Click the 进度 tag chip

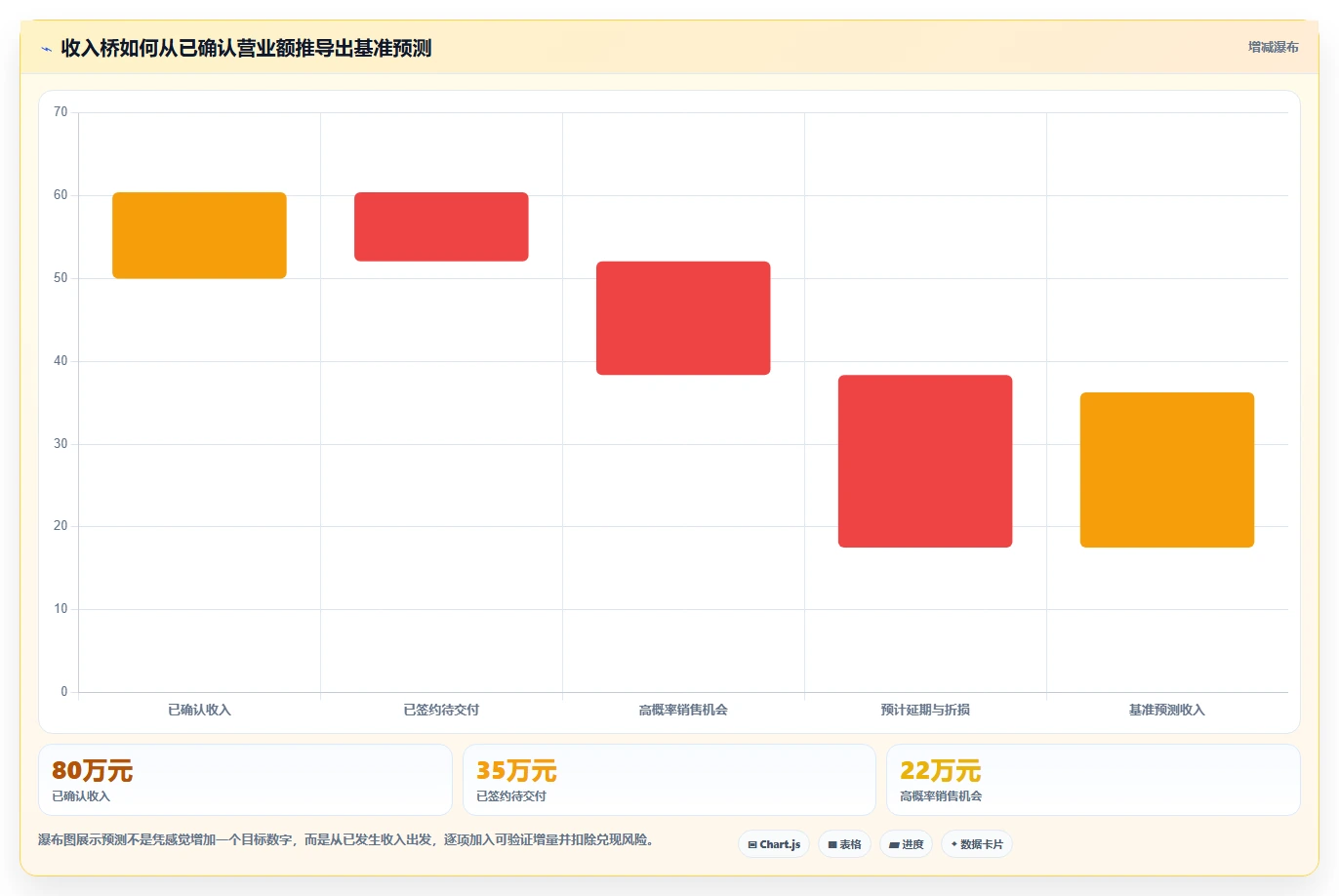pos(906,844)
